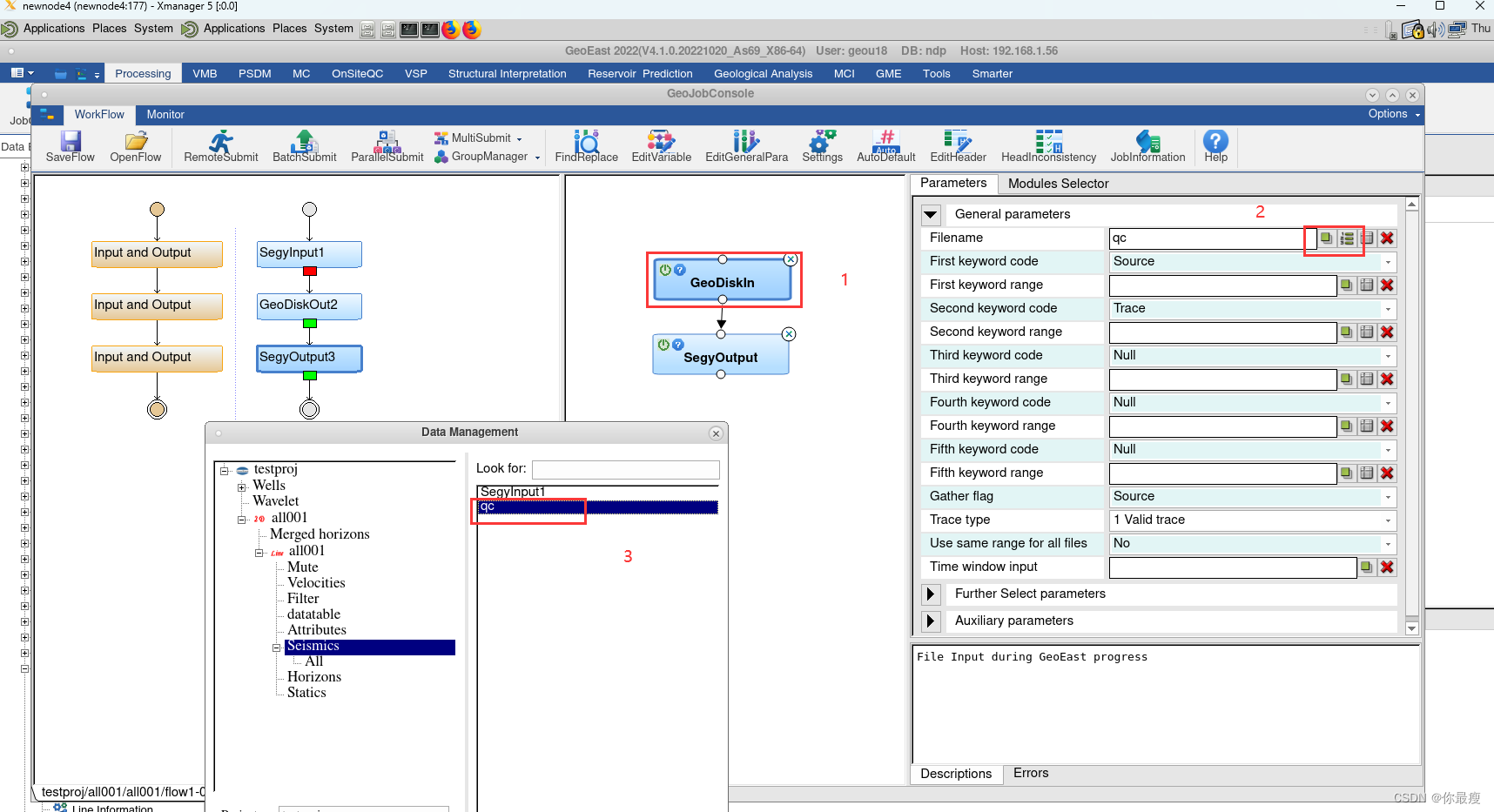Expand Further Select parameters section
1494x812 pixels.
tap(931, 594)
